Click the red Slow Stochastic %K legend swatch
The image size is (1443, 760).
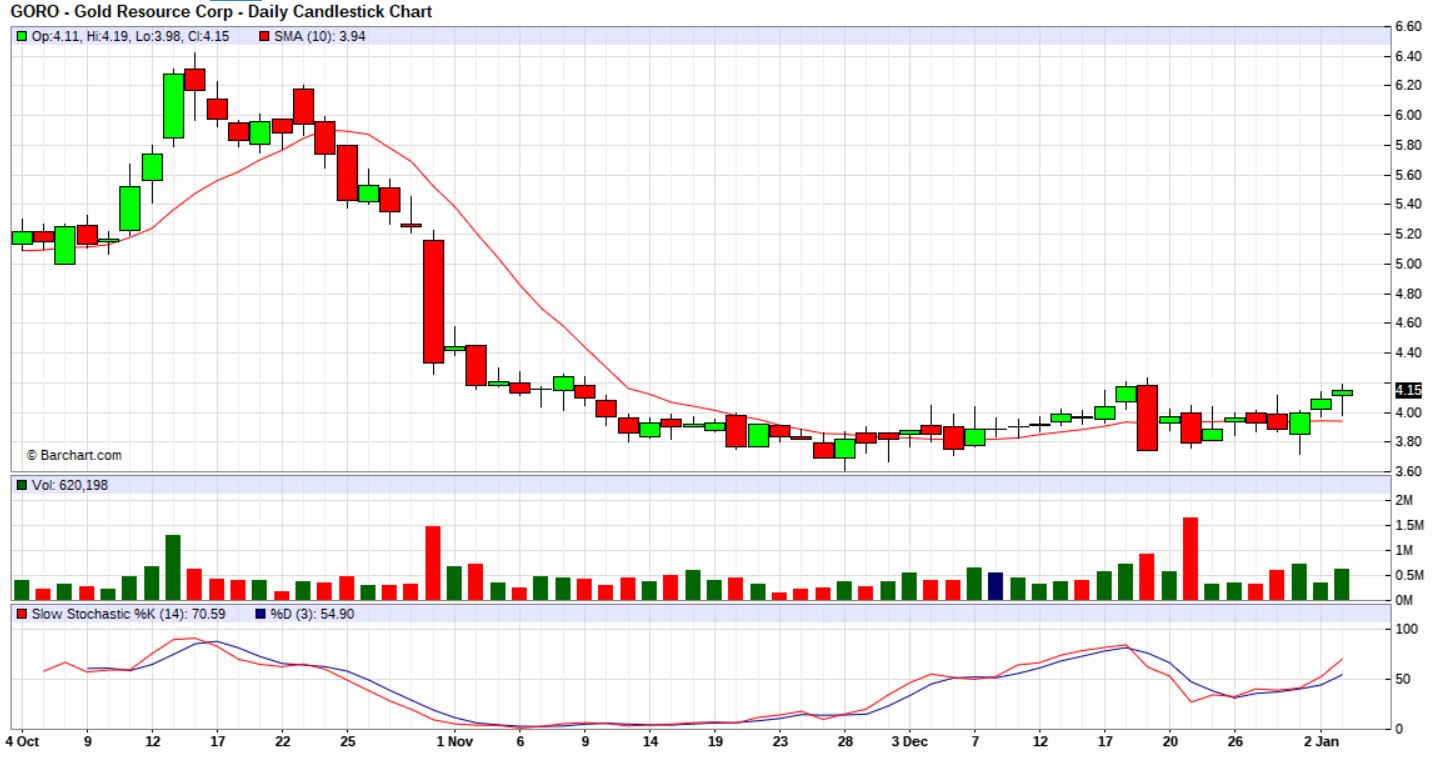[x=22, y=613]
